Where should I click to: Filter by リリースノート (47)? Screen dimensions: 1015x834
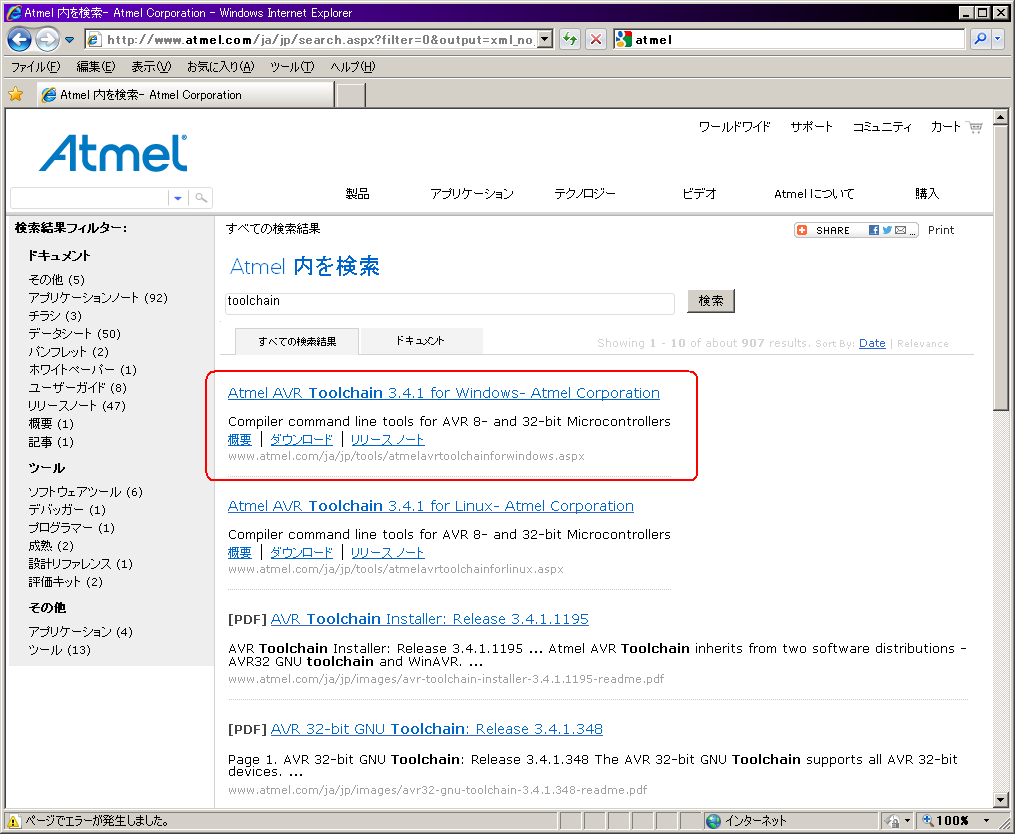tap(77, 406)
